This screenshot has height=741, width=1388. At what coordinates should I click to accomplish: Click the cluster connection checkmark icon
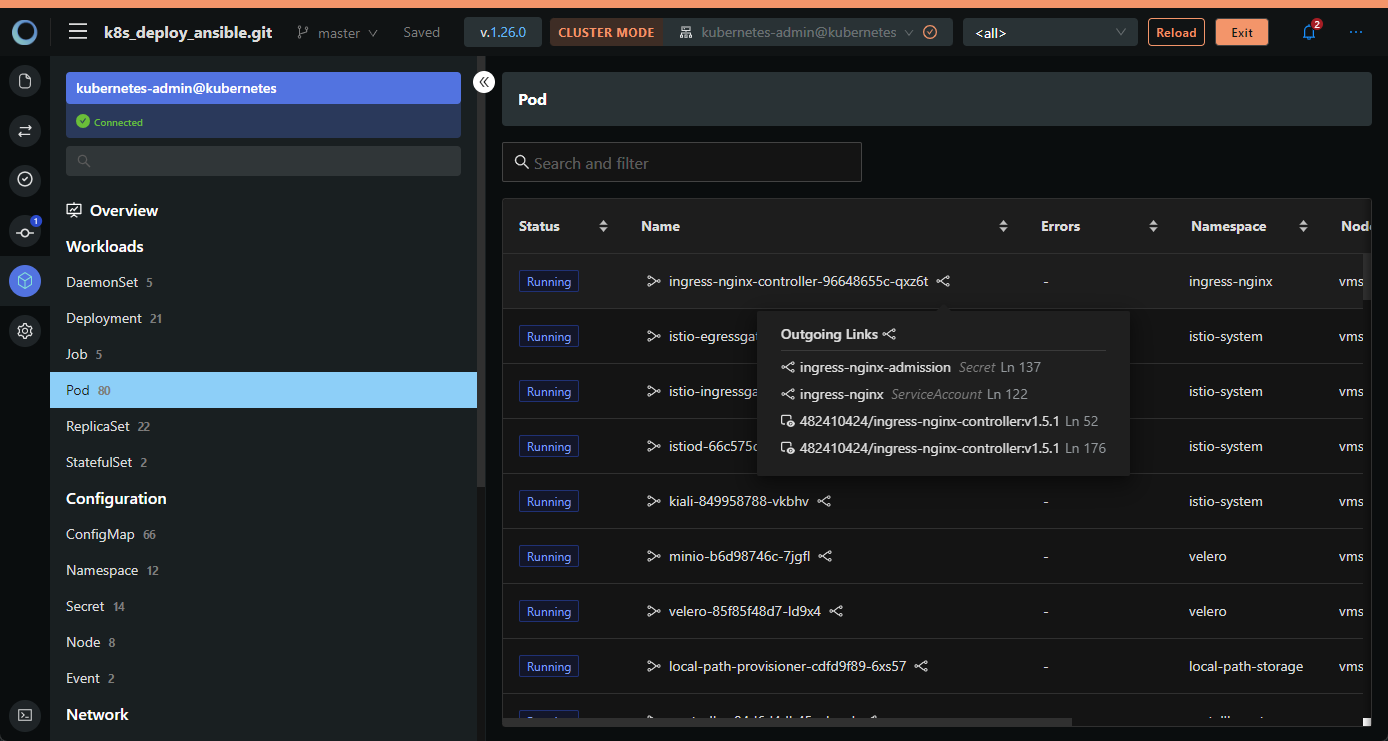(x=930, y=32)
